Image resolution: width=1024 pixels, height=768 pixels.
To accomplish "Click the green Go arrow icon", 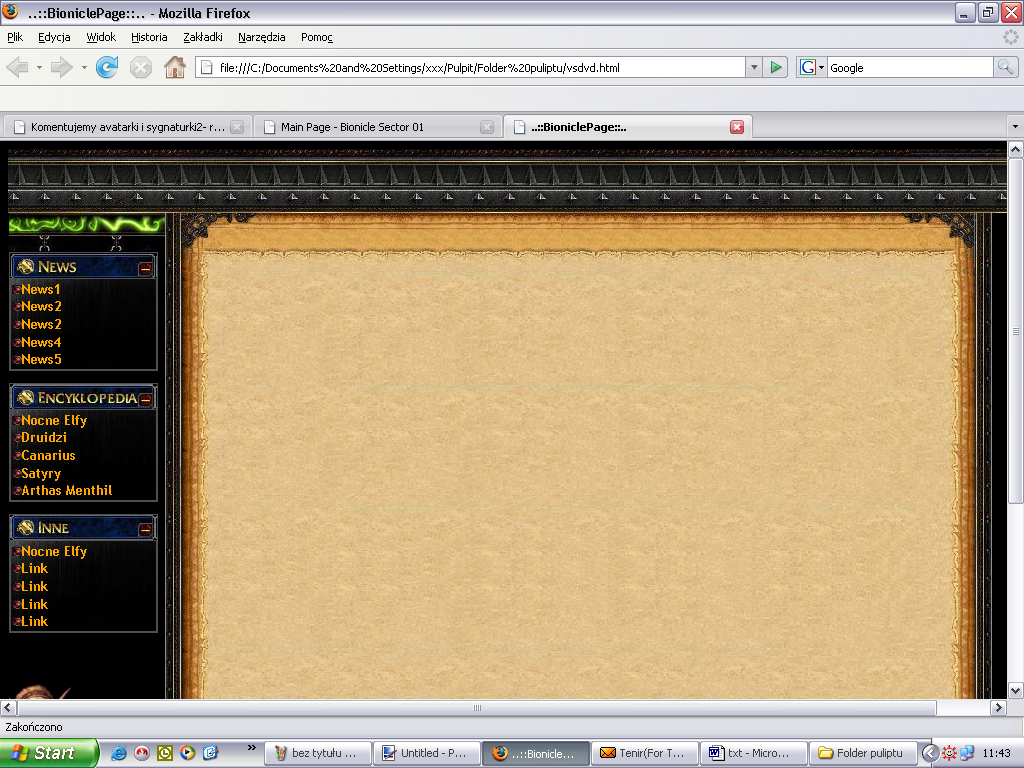I will pyautogui.click(x=777, y=68).
